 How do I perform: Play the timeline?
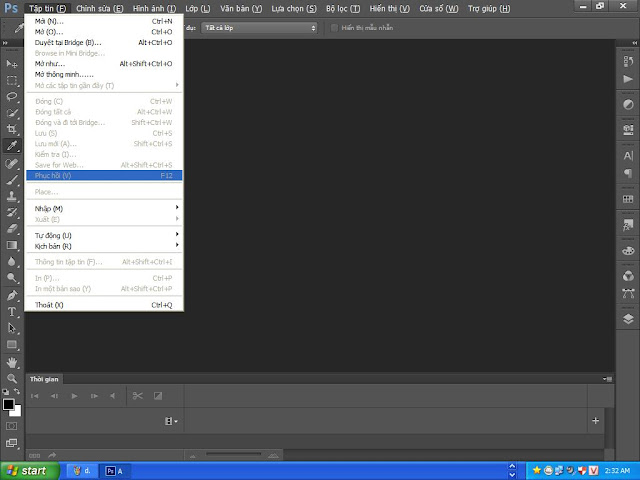tap(74, 396)
